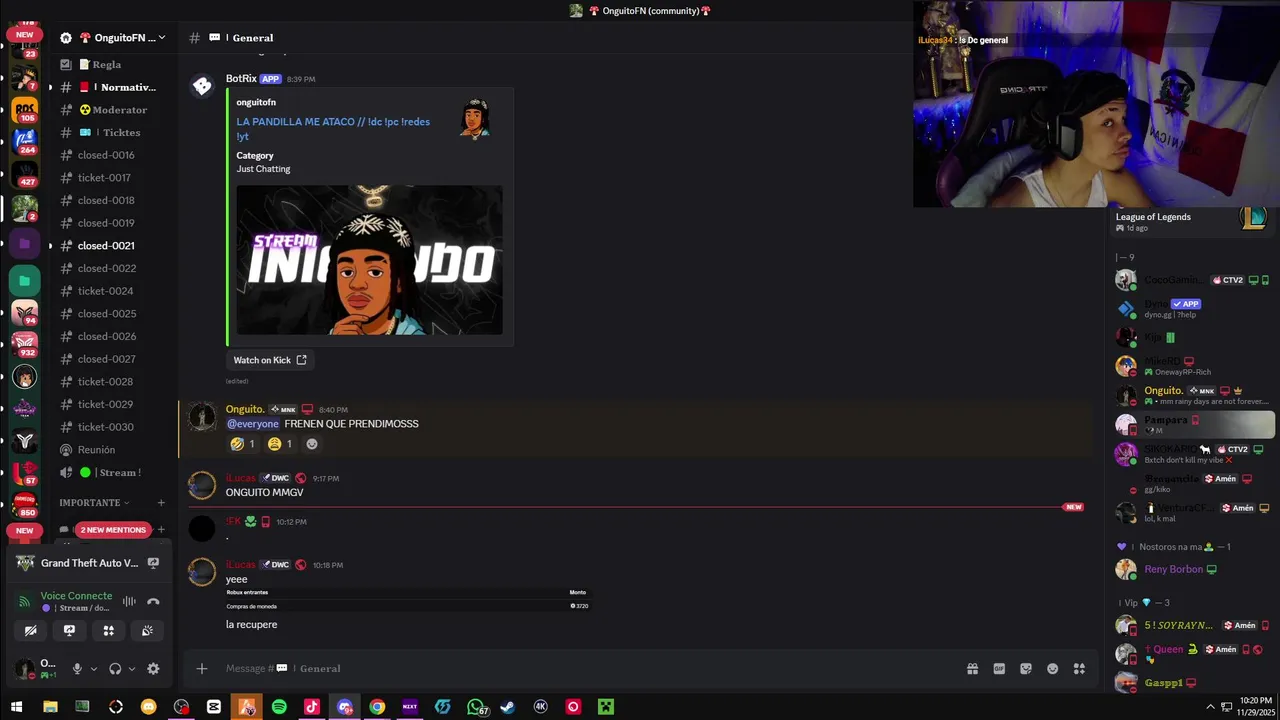Image resolution: width=1280 pixels, height=720 pixels.
Task: Open the GIF picker
Action: click(x=999, y=669)
